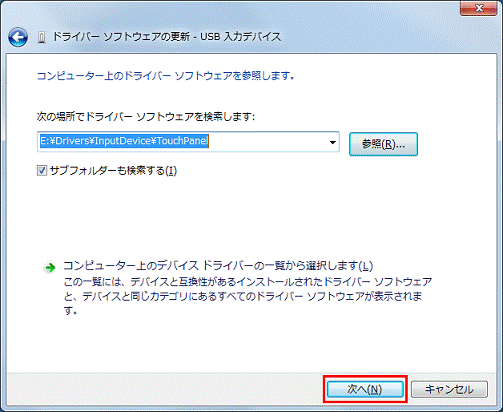Click the USB device icon in title
This screenshot has width=503, height=412.
[42, 37]
